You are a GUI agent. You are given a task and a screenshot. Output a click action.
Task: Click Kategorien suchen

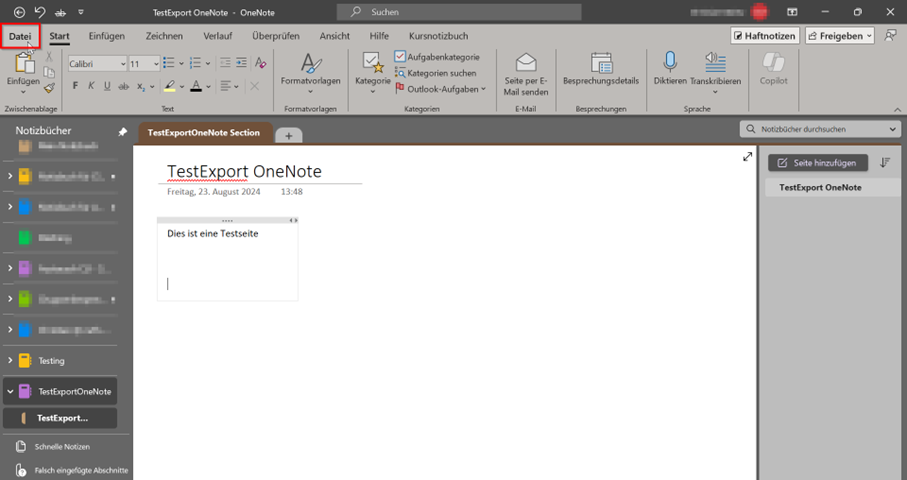pos(436,73)
